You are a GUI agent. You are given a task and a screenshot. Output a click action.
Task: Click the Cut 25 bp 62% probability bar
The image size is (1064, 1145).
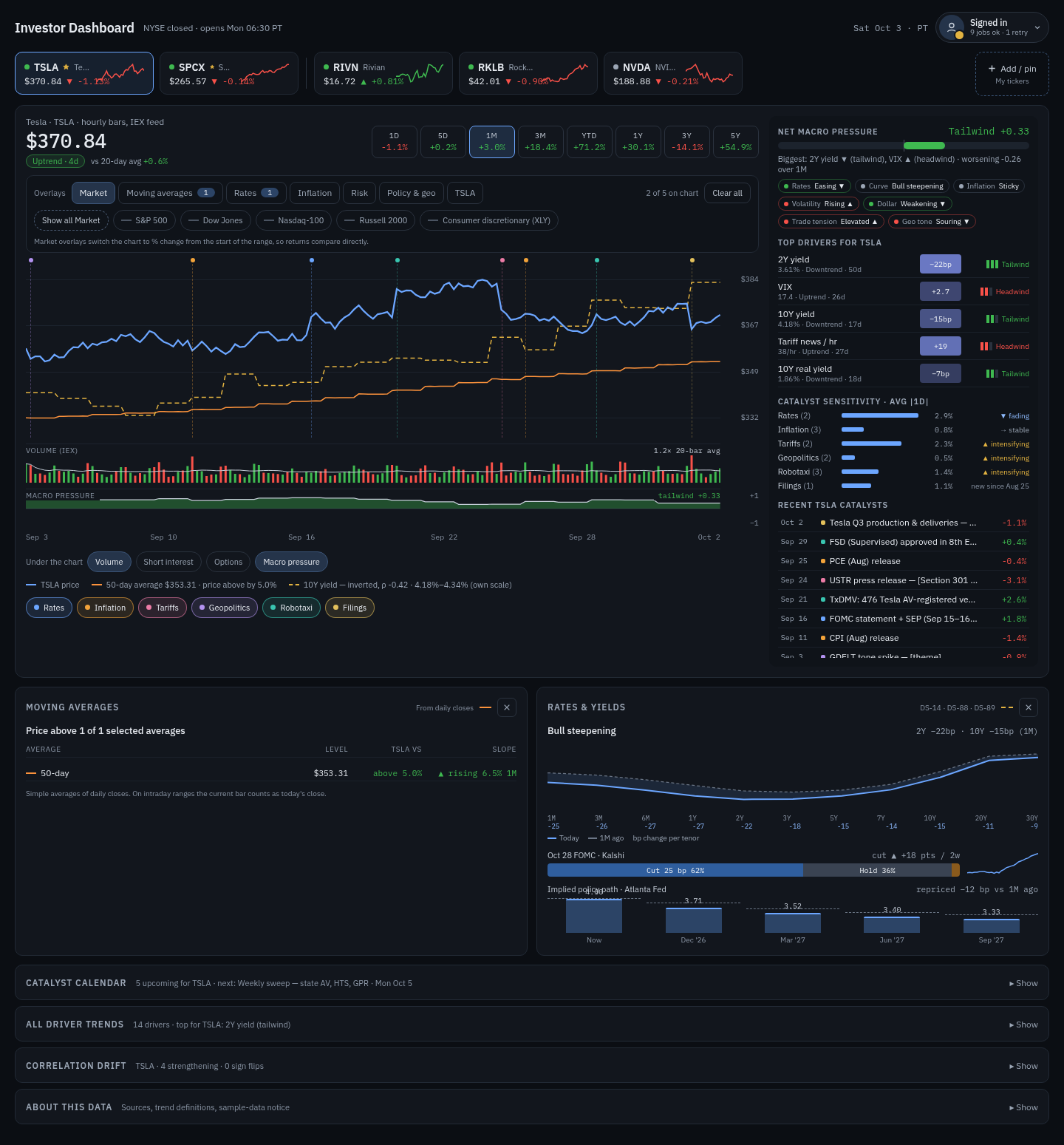[x=675, y=870]
